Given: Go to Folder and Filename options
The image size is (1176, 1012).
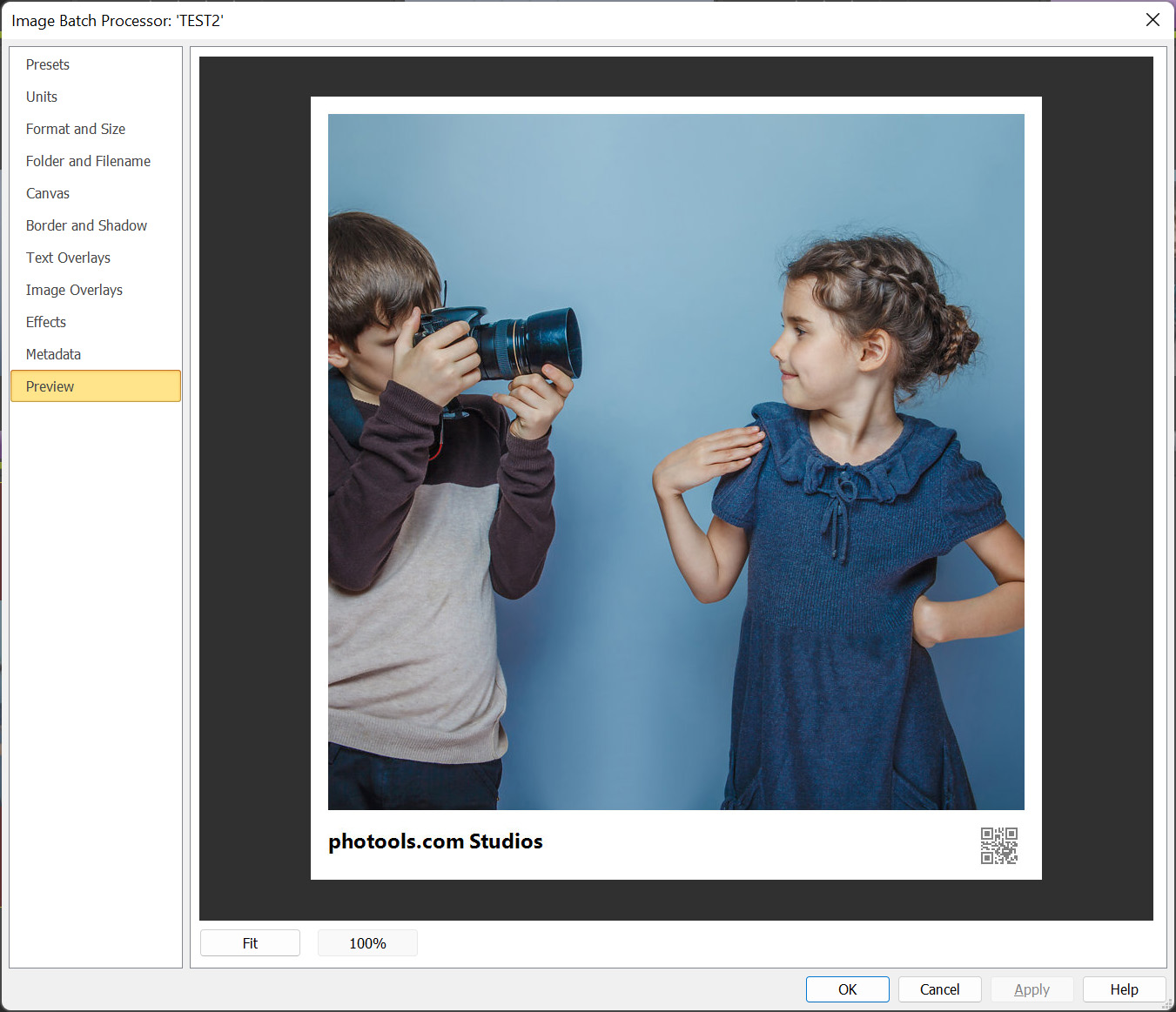Looking at the screenshot, I should [x=88, y=161].
